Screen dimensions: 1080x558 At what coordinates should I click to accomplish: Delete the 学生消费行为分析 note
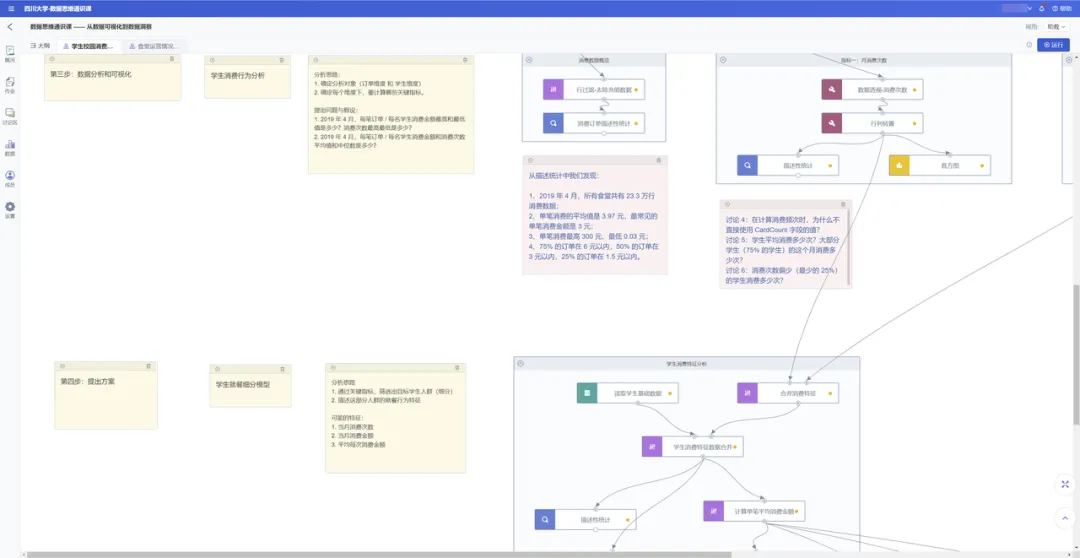(282, 61)
